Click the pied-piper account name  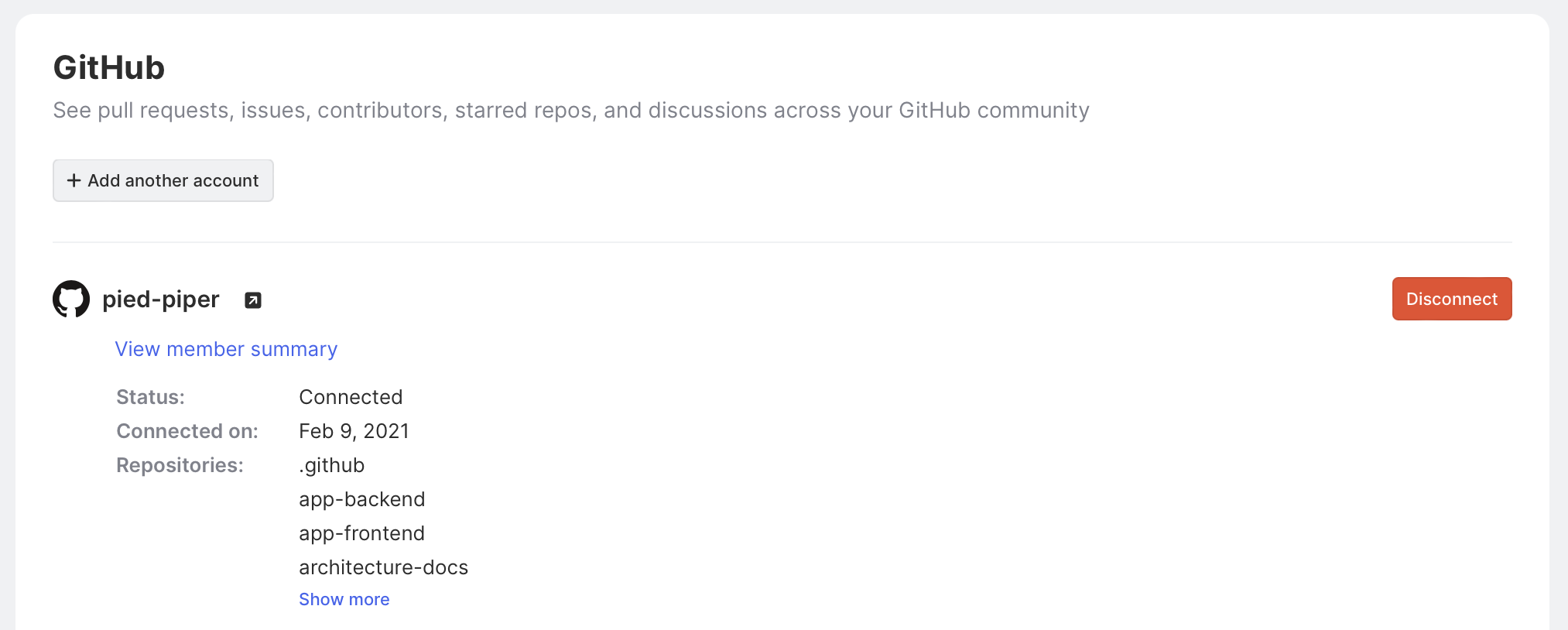tap(161, 300)
